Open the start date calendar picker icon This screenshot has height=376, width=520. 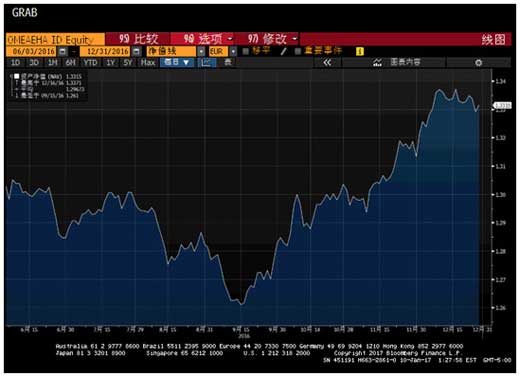point(62,51)
